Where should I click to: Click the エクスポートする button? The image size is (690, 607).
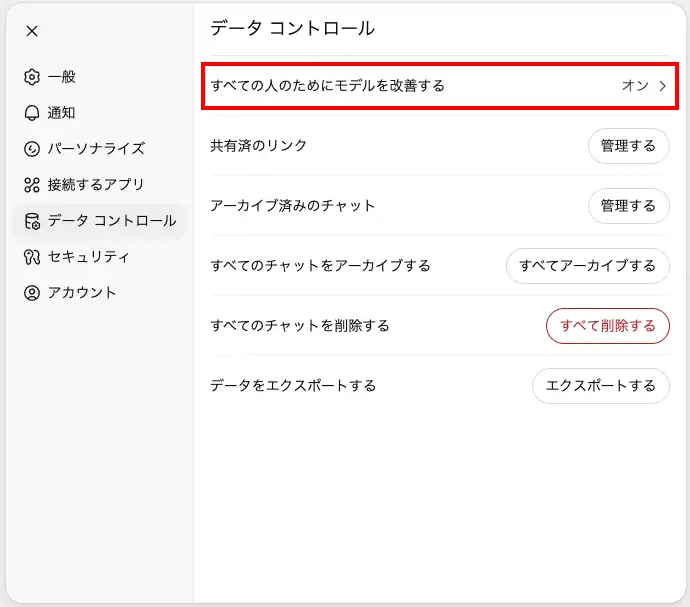click(601, 386)
